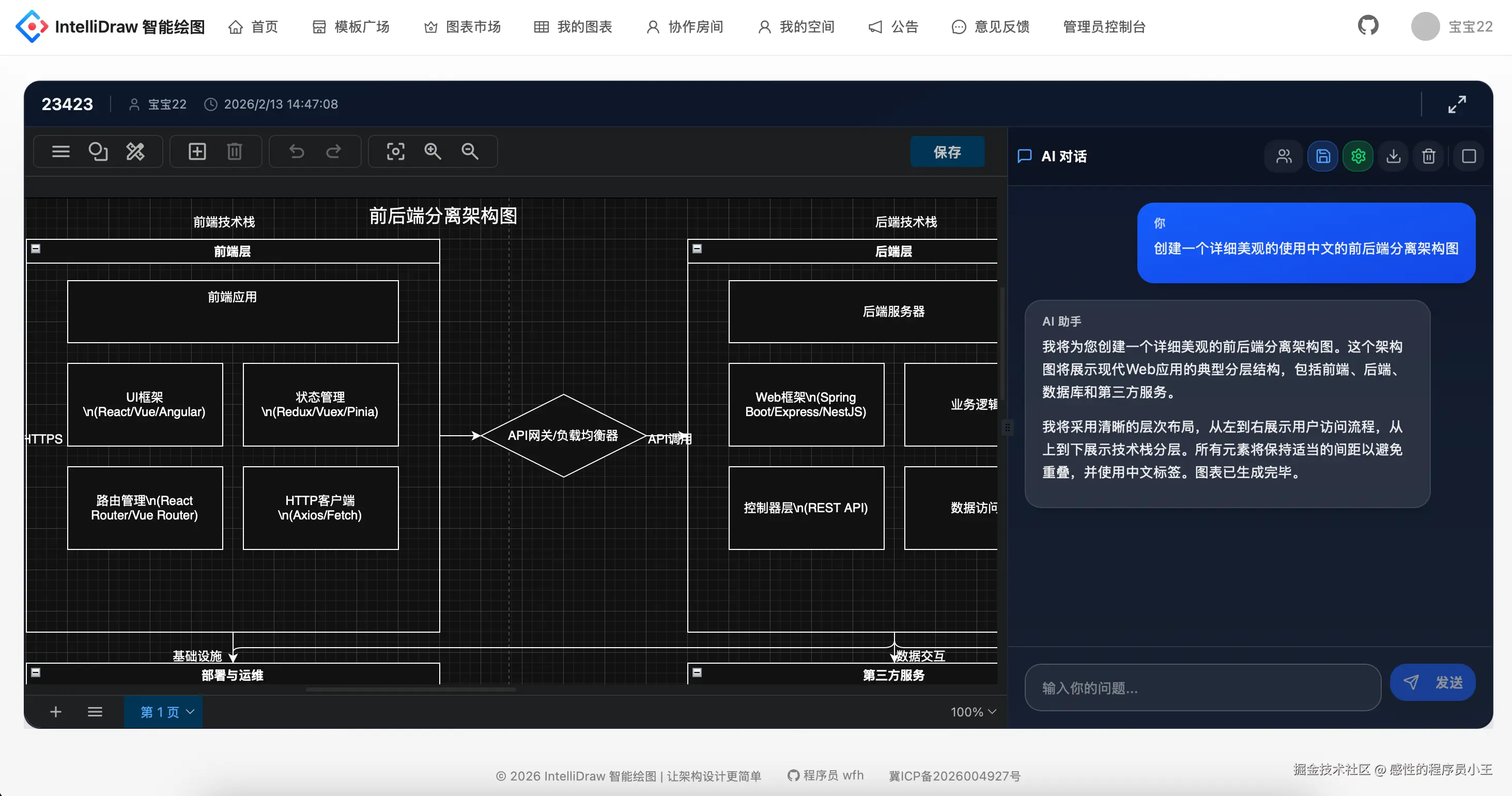Screen dimensions: 1512x796
Task: Click the fit-to-screen focus icon
Action: point(396,151)
